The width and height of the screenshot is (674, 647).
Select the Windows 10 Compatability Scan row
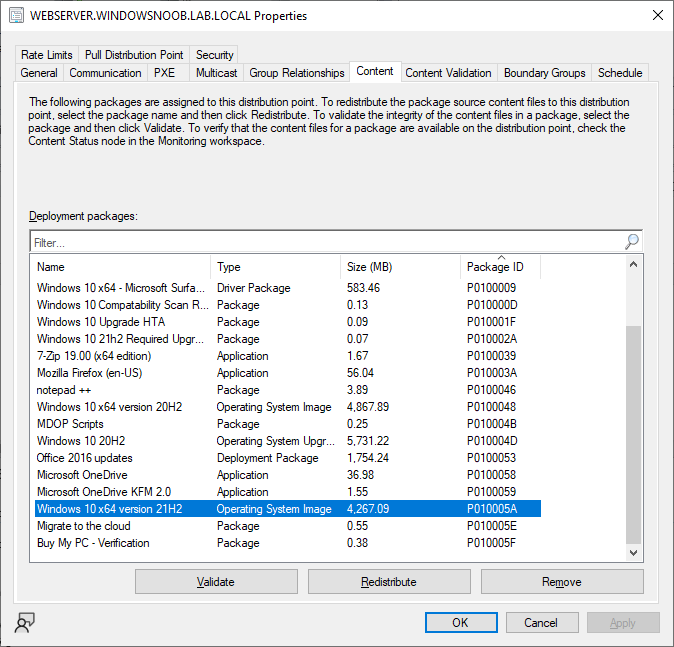(x=288, y=305)
